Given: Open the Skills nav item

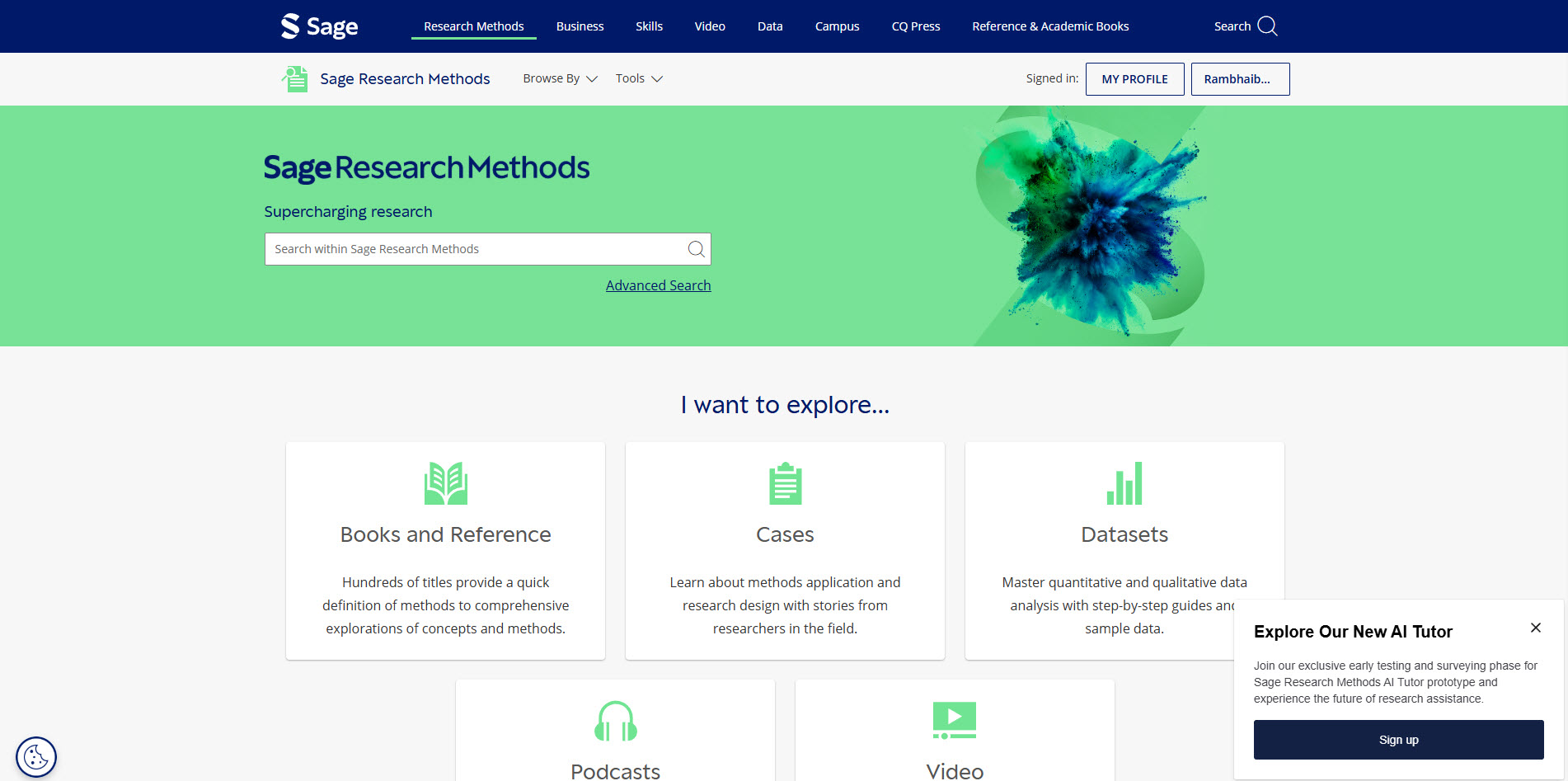Looking at the screenshot, I should point(650,26).
